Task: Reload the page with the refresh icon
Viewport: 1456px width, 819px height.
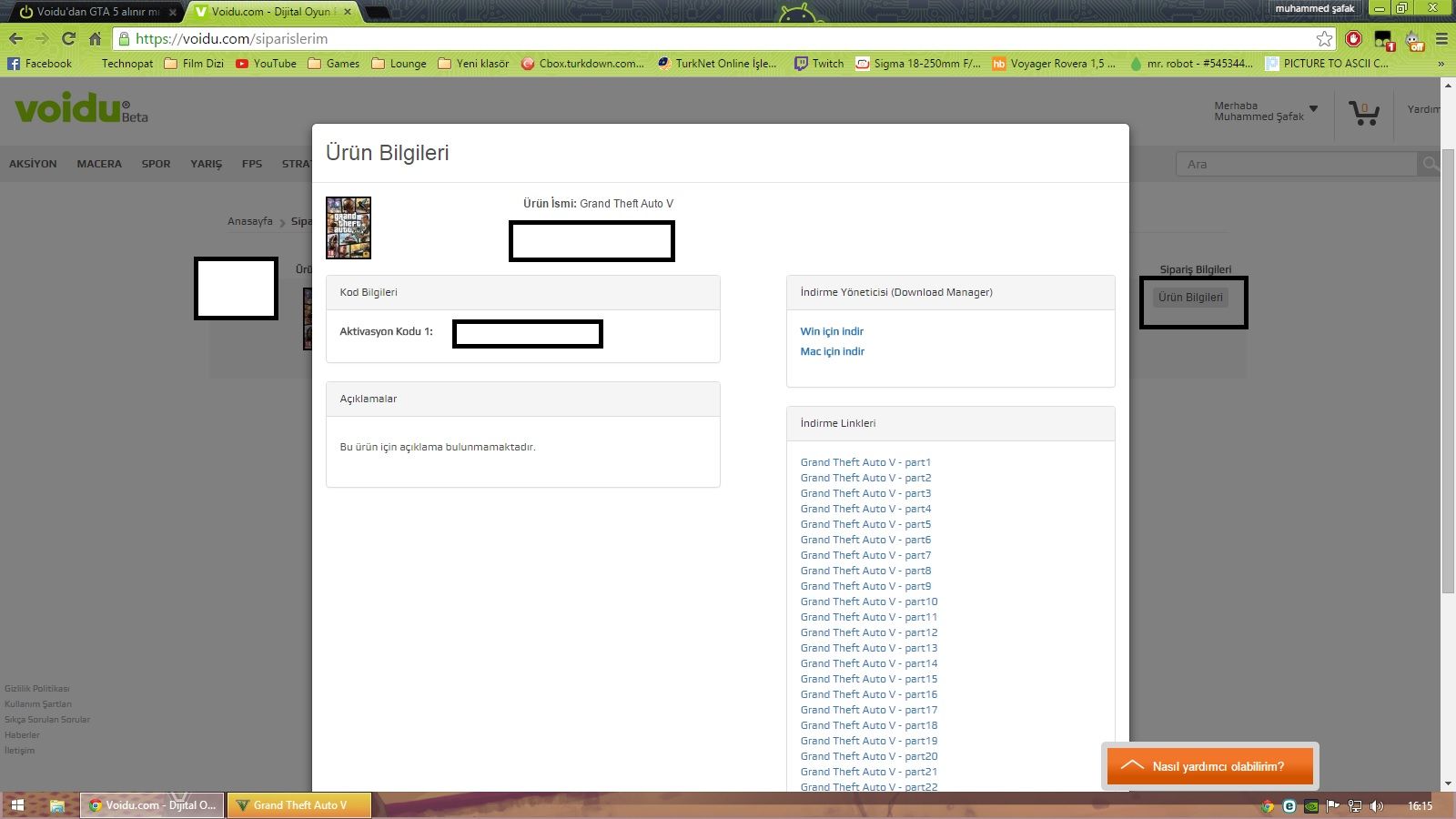Action: (68, 39)
